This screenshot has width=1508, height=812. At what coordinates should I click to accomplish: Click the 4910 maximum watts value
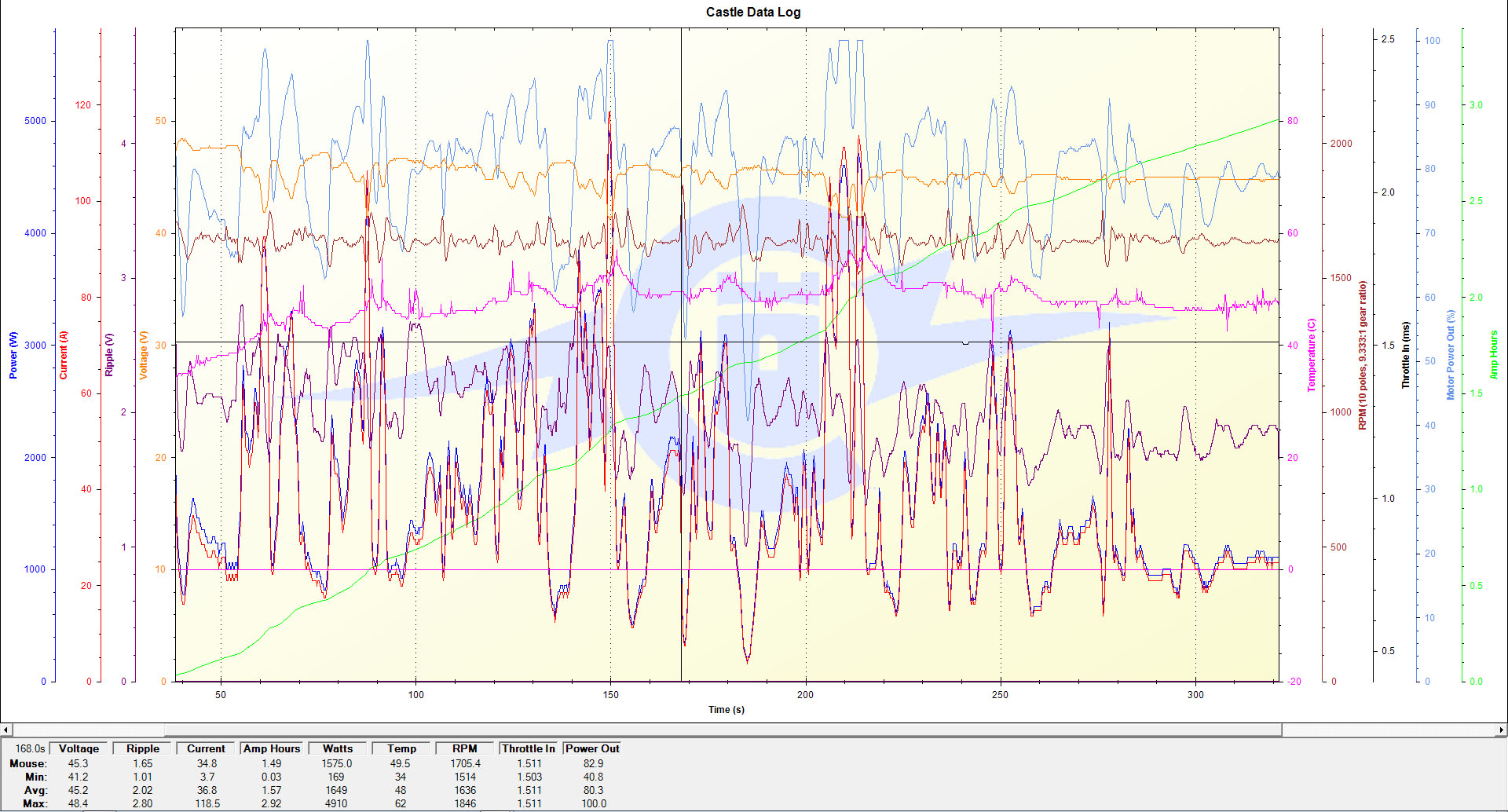coord(336,803)
